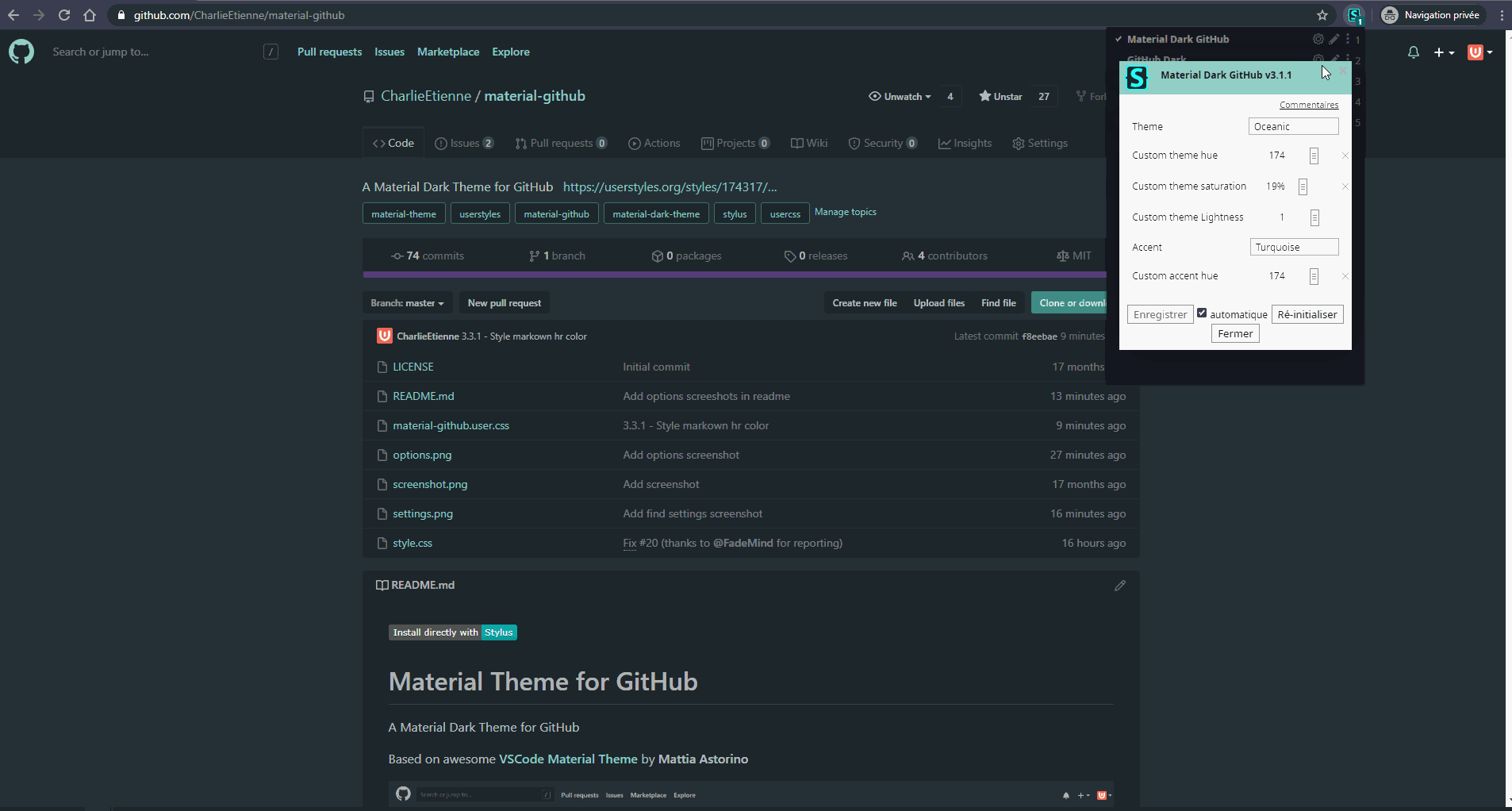Click the GitHub octocat logo
Screen dimensions: 1512x811
click(x=21, y=52)
